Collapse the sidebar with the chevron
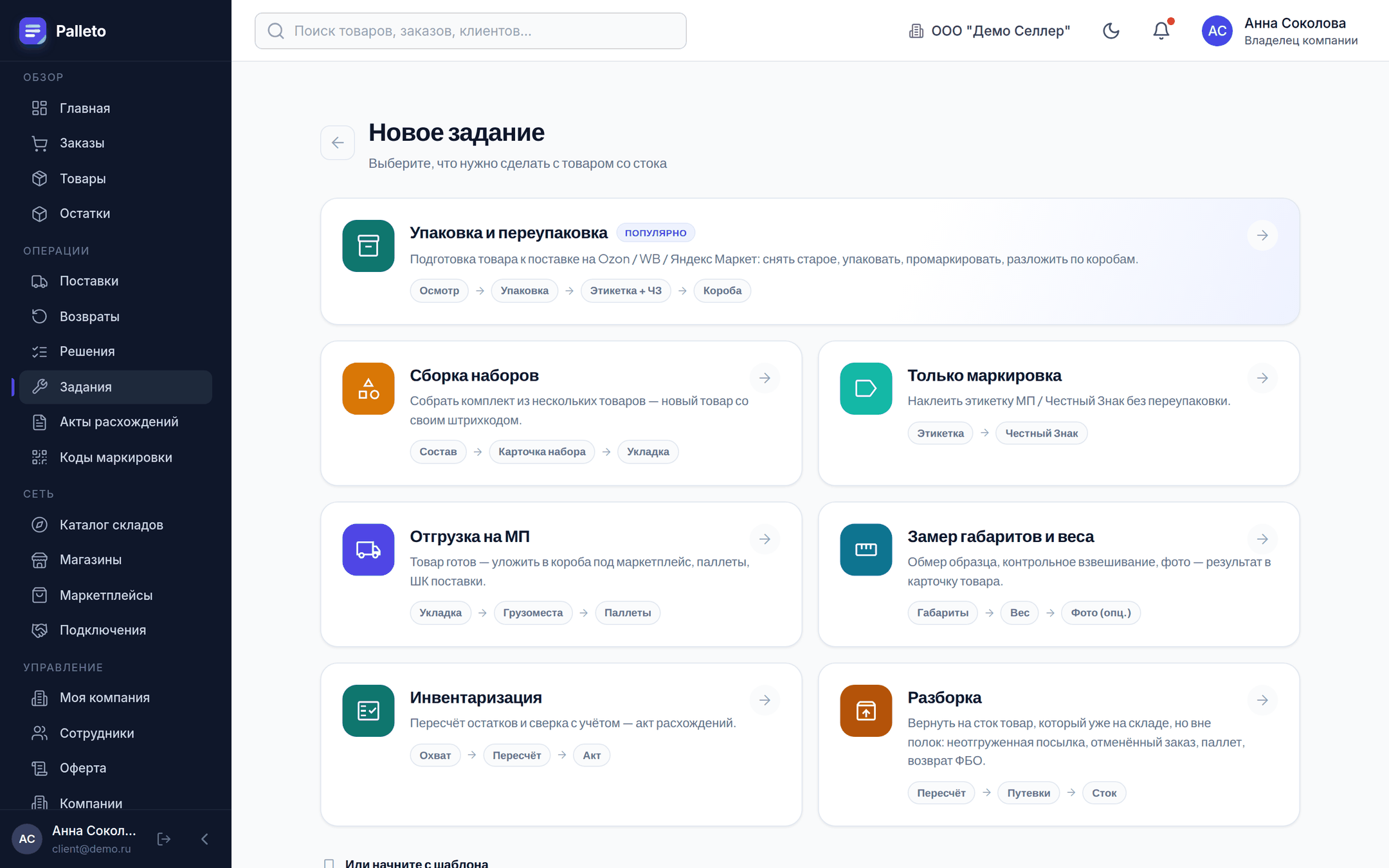The width and height of the screenshot is (1389, 868). pos(204,839)
